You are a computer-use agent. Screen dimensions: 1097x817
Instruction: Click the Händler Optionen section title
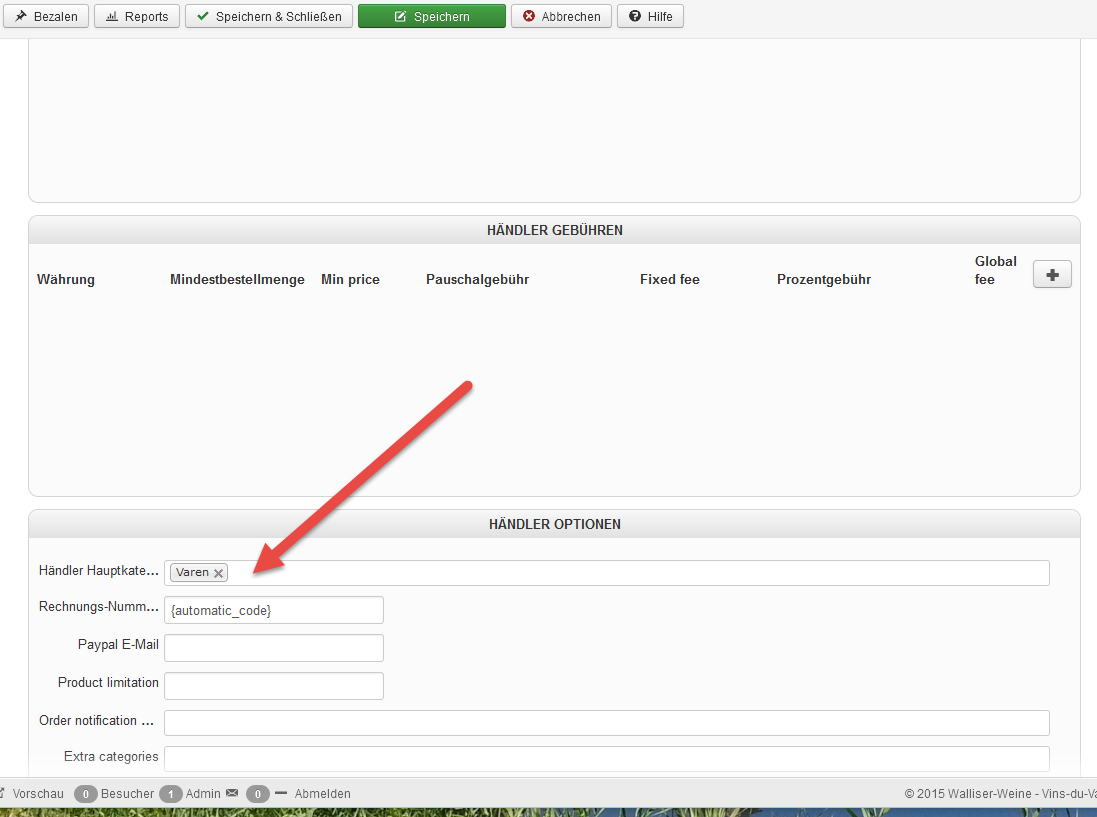point(555,524)
